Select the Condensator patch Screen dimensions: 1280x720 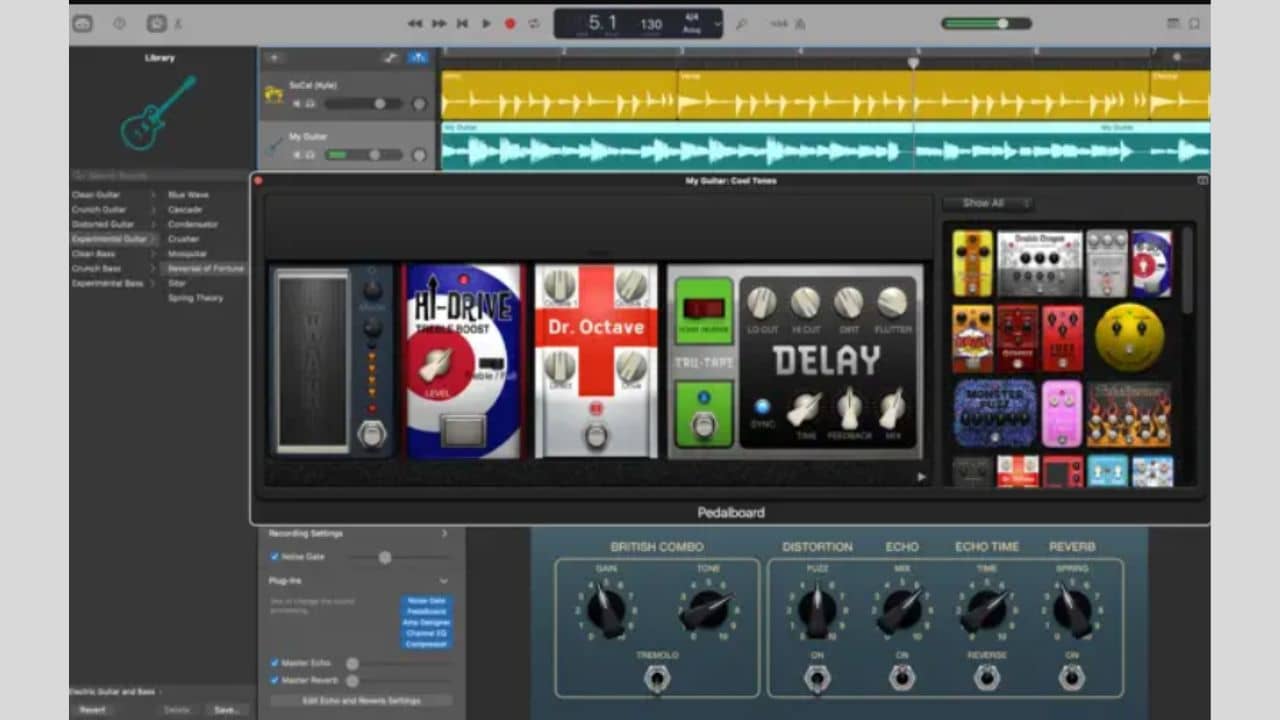click(193, 224)
